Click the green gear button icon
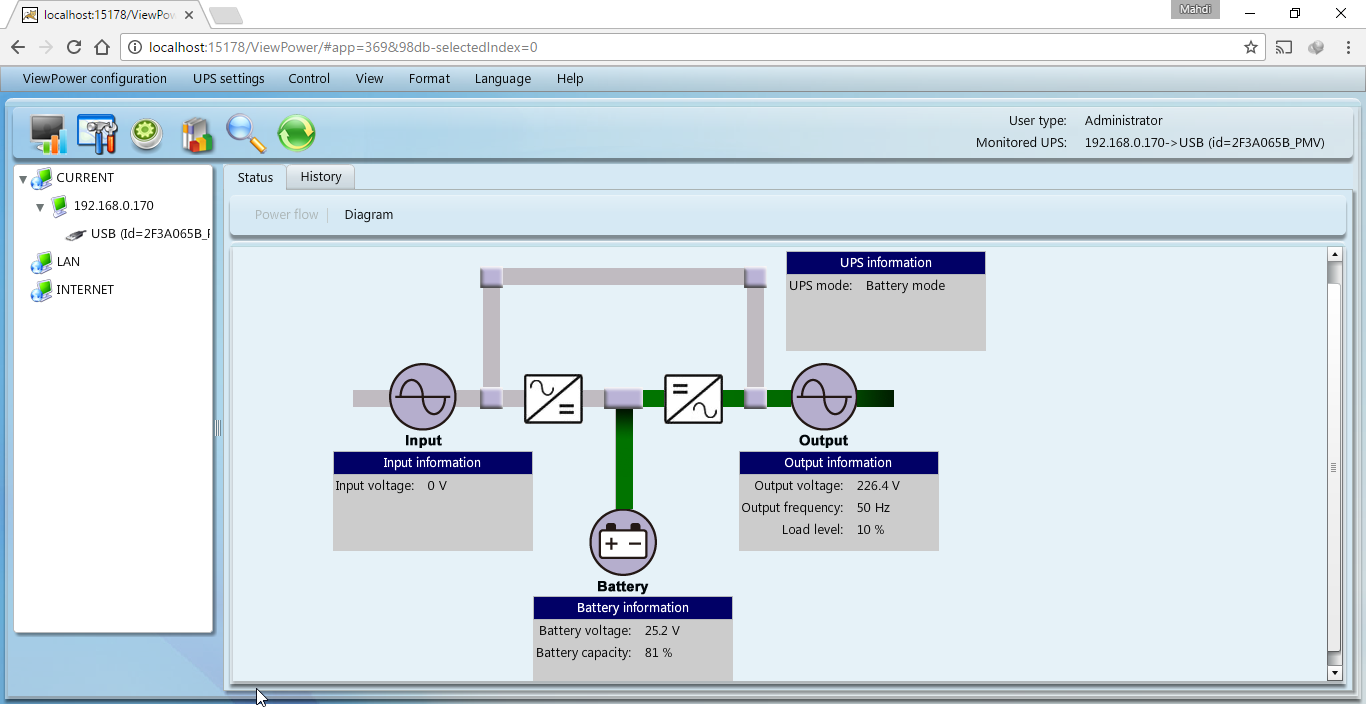The image size is (1366, 728). click(x=147, y=134)
